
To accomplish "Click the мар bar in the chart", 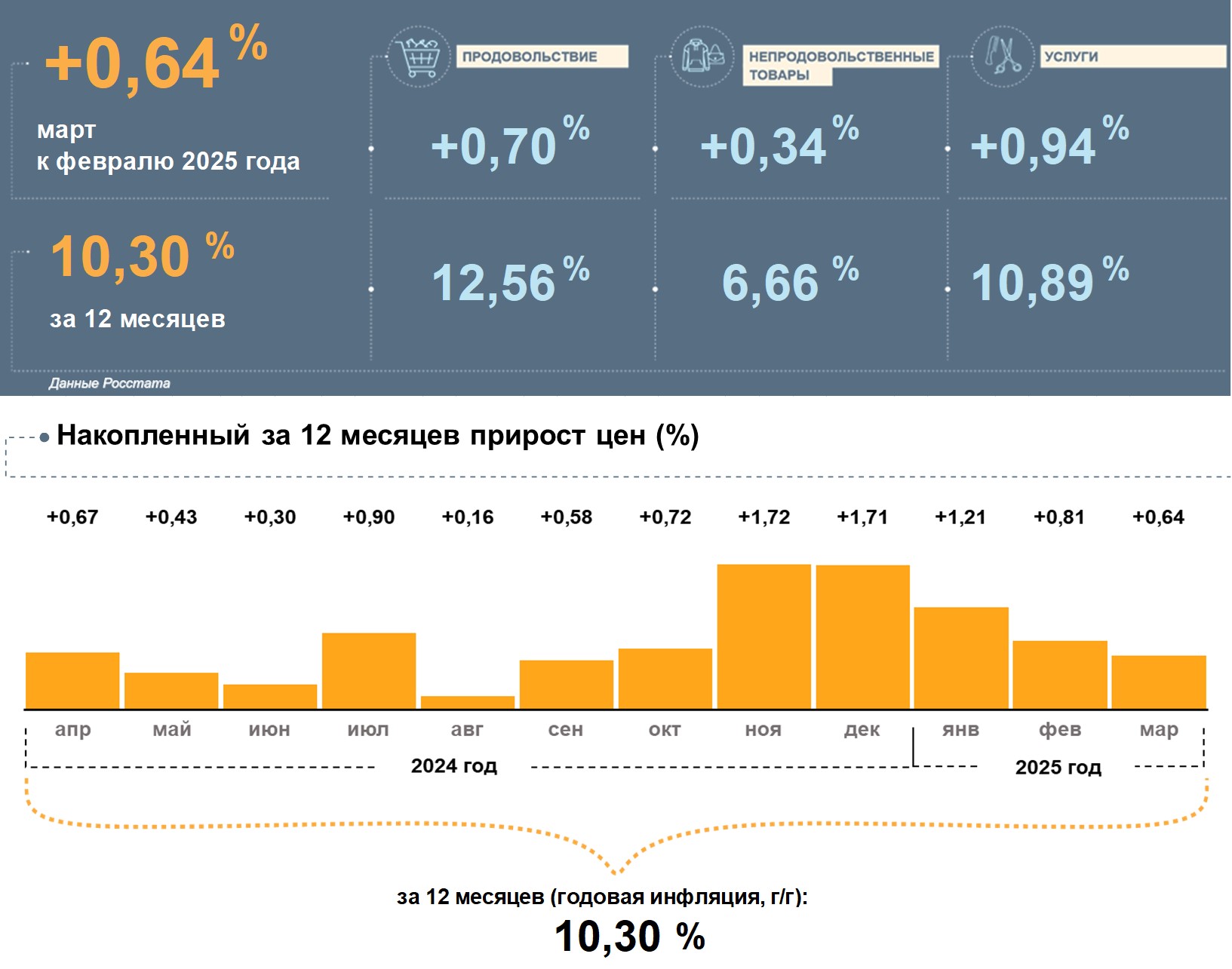I will tap(1159, 682).
